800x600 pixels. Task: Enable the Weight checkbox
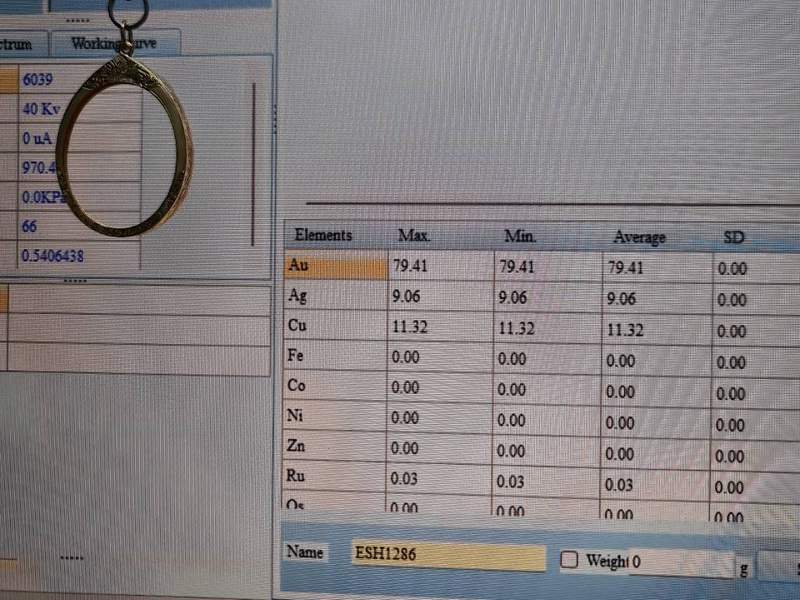pos(570,560)
